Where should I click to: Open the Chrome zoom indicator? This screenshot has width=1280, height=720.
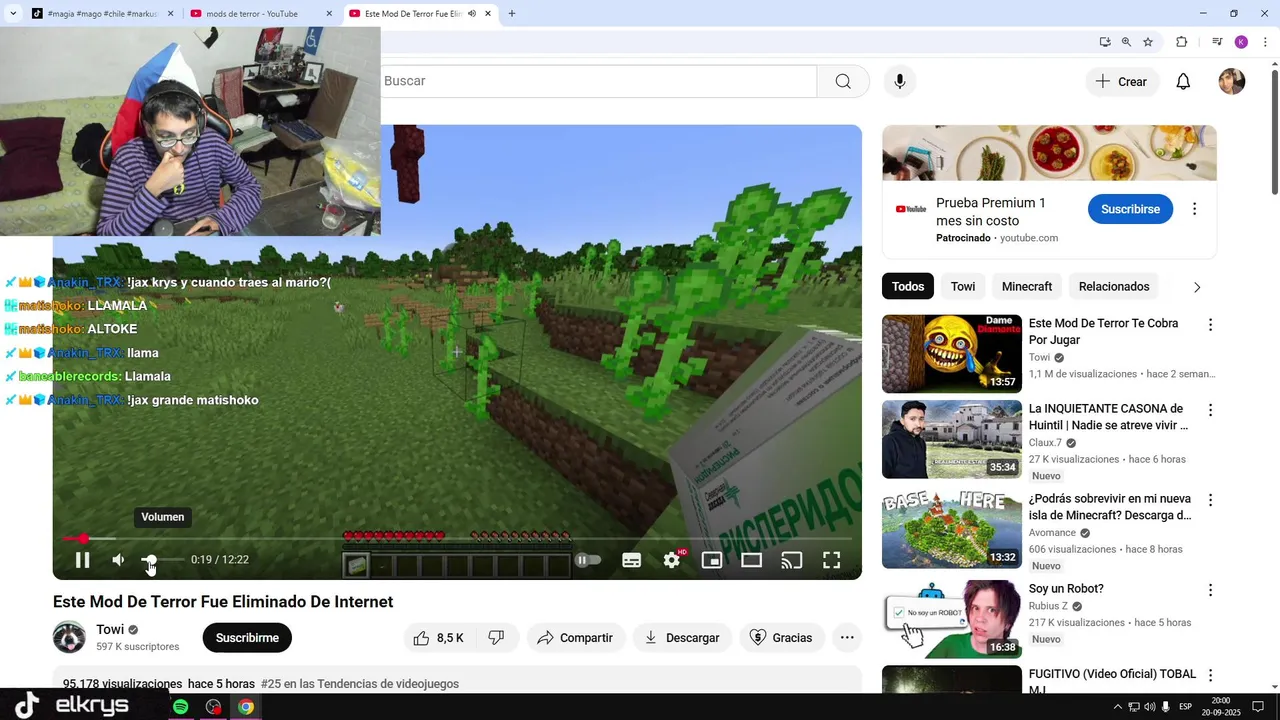click(x=1126, y=42)
